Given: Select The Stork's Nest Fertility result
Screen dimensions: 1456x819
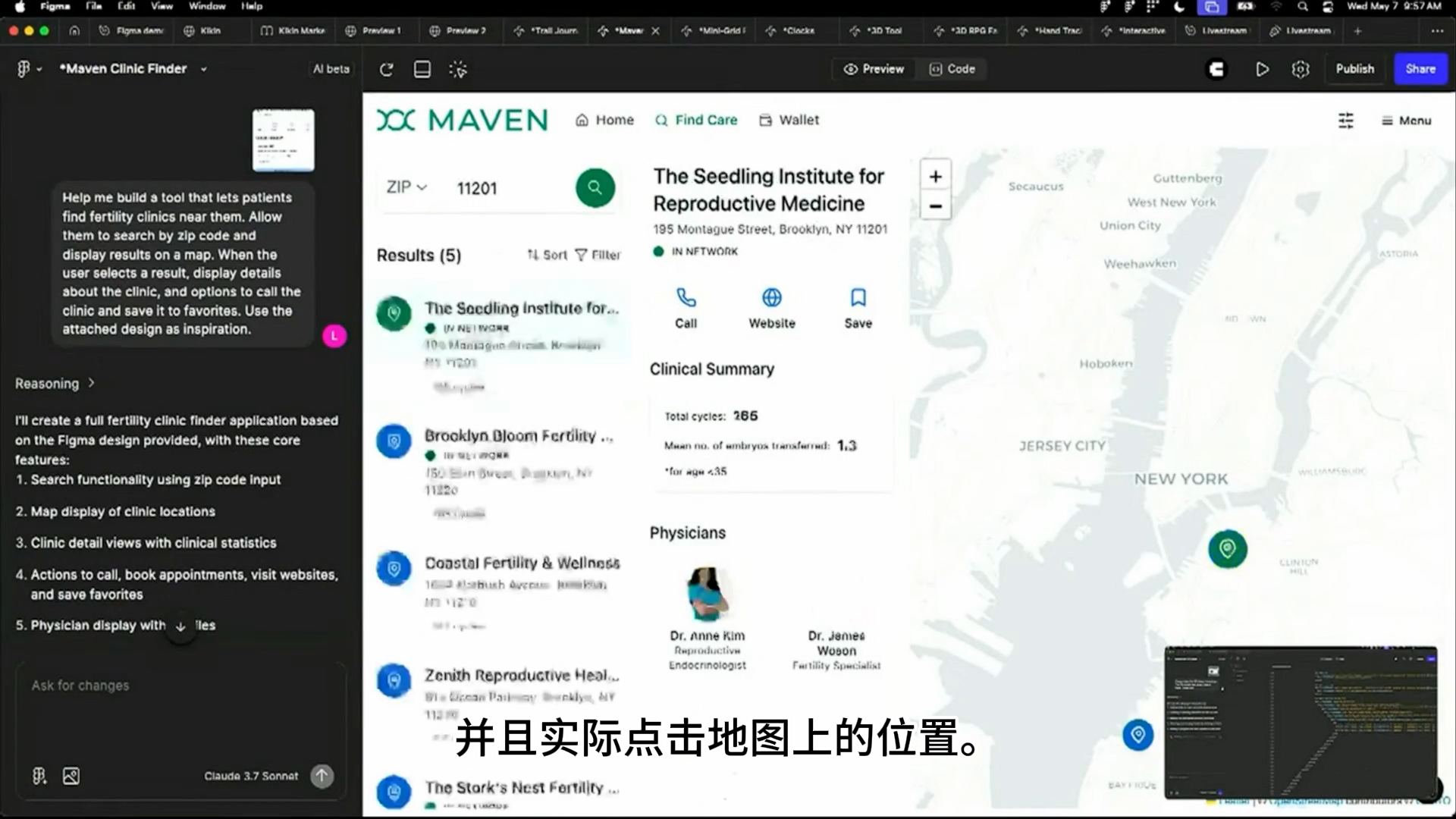Looking at the screenshot, I should click(x=501, y=793).
